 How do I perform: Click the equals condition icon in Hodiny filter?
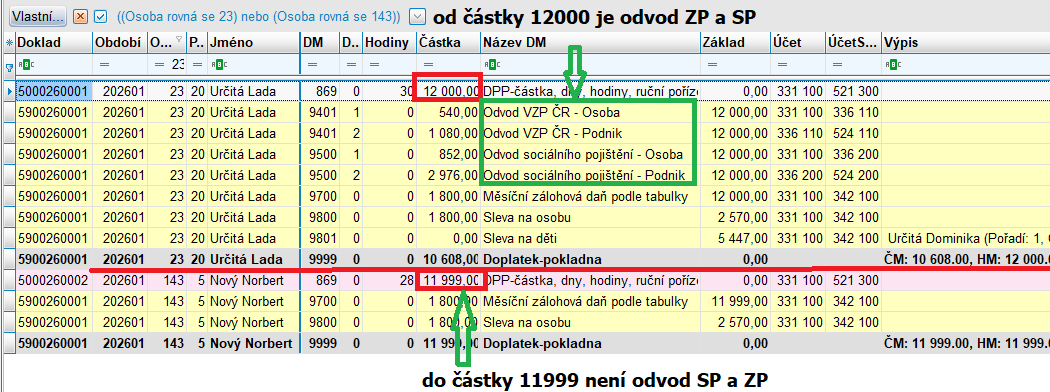(374, 65)
